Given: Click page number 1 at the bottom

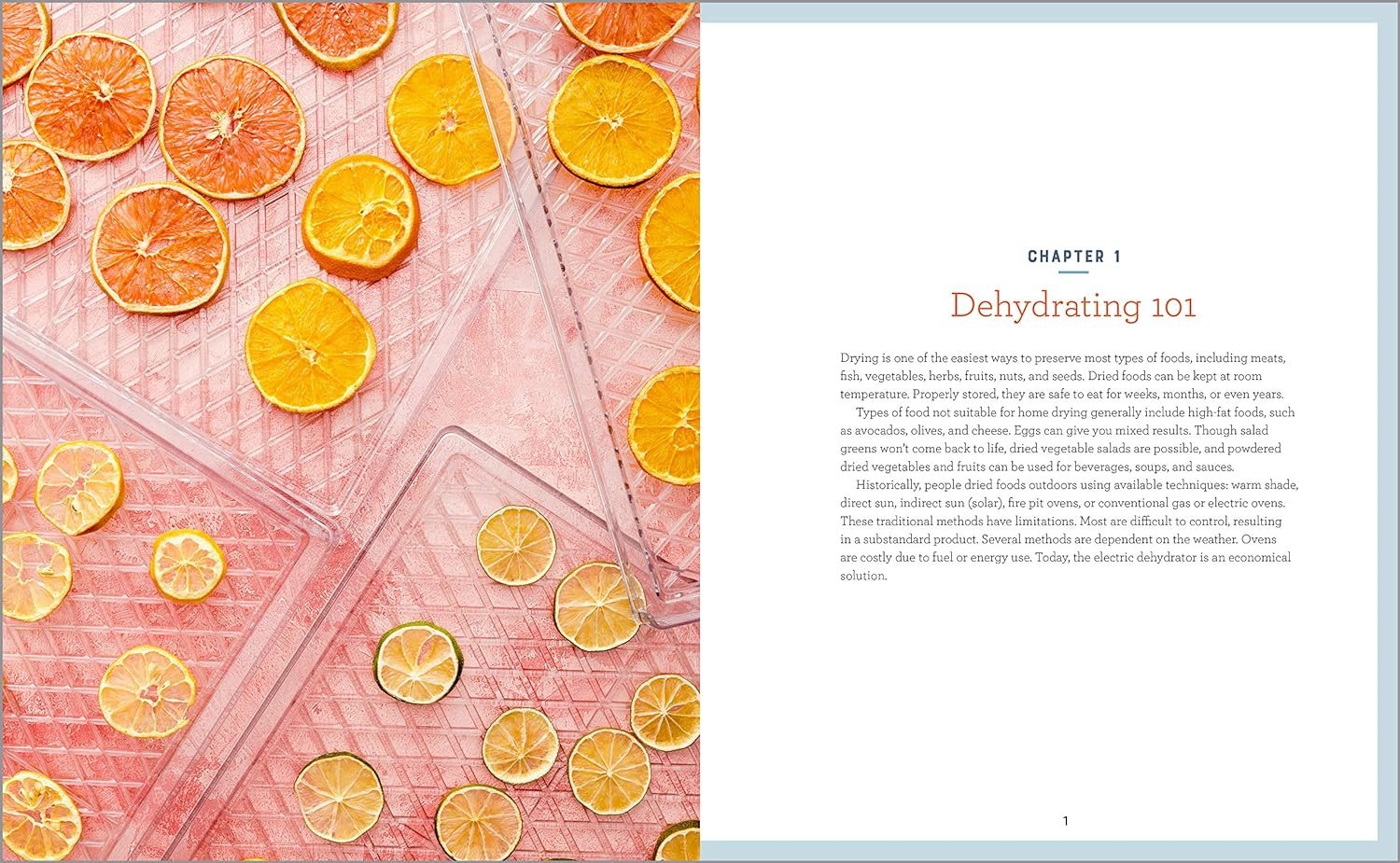Looking at the screenshot, I should pos(1065,821).
